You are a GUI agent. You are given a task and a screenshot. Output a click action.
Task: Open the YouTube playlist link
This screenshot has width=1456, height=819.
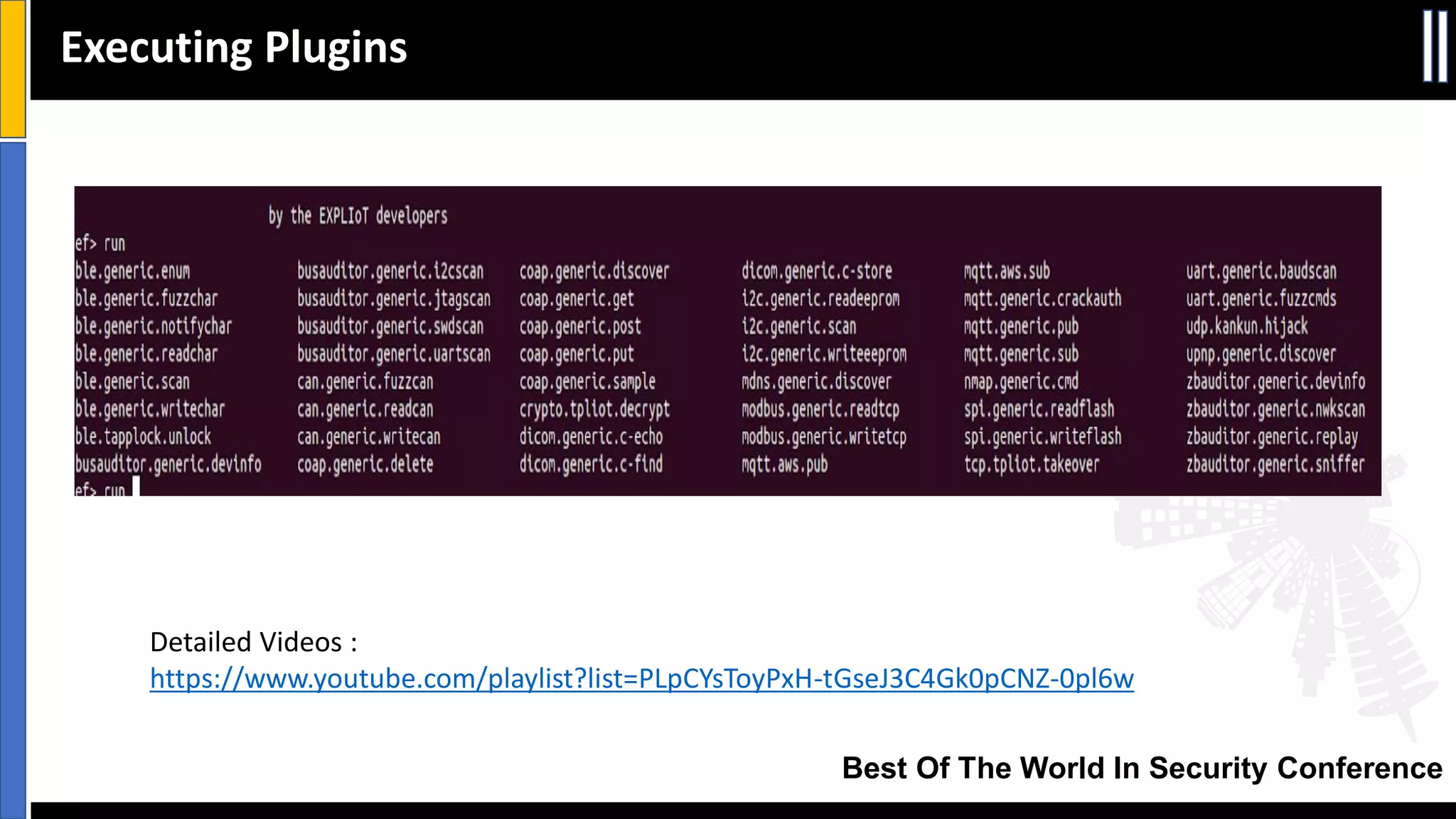click(641, 678)
